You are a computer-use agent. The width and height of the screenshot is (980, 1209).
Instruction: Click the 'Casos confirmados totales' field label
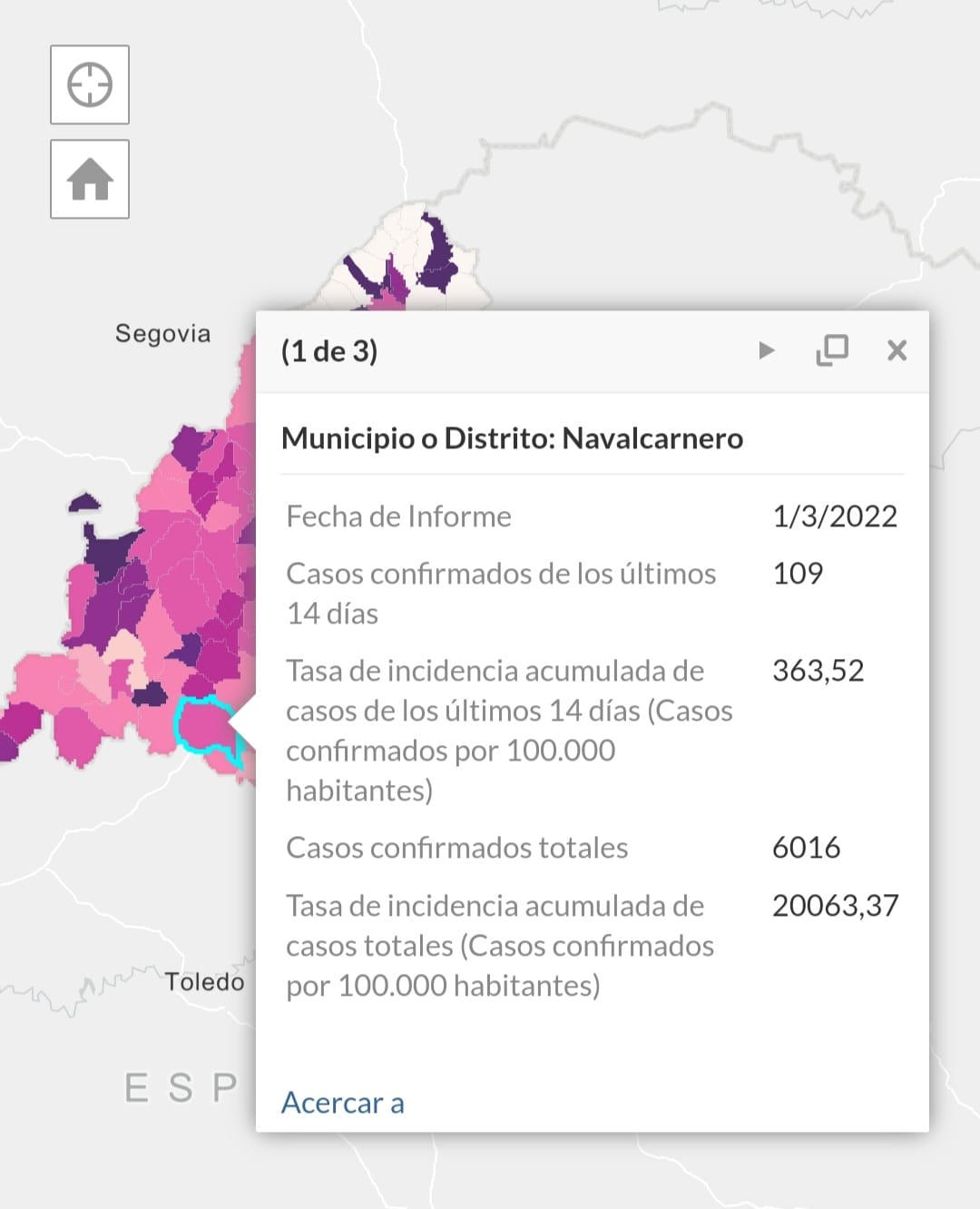pyautogui.click(x=456, y=848)
